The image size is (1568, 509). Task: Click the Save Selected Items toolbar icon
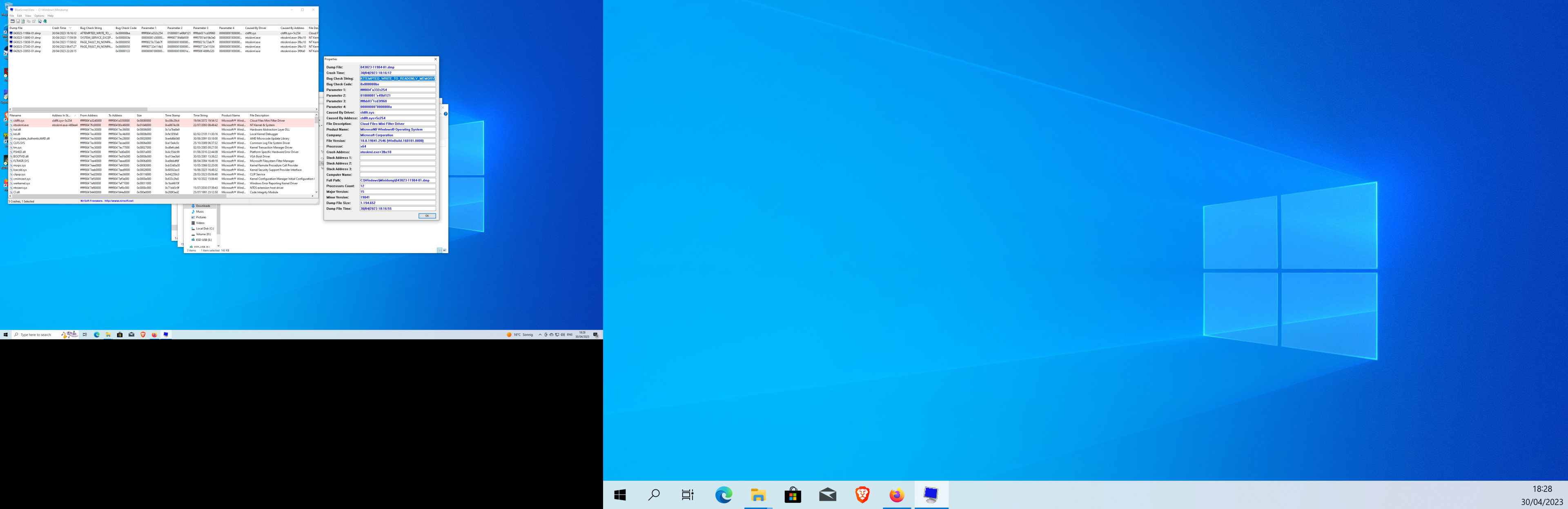pyautogui.click(x=18, y=21)
